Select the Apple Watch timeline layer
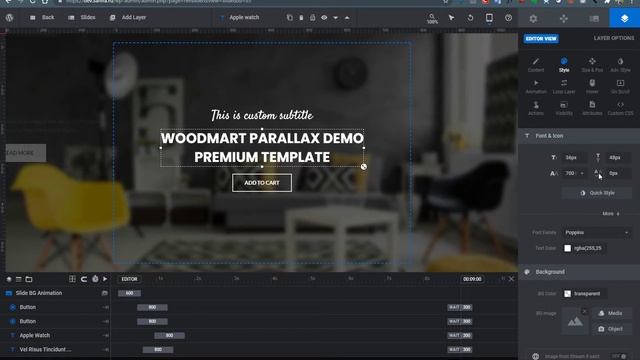The height and width of the screenshot is (360, 640). click(55, 336)
